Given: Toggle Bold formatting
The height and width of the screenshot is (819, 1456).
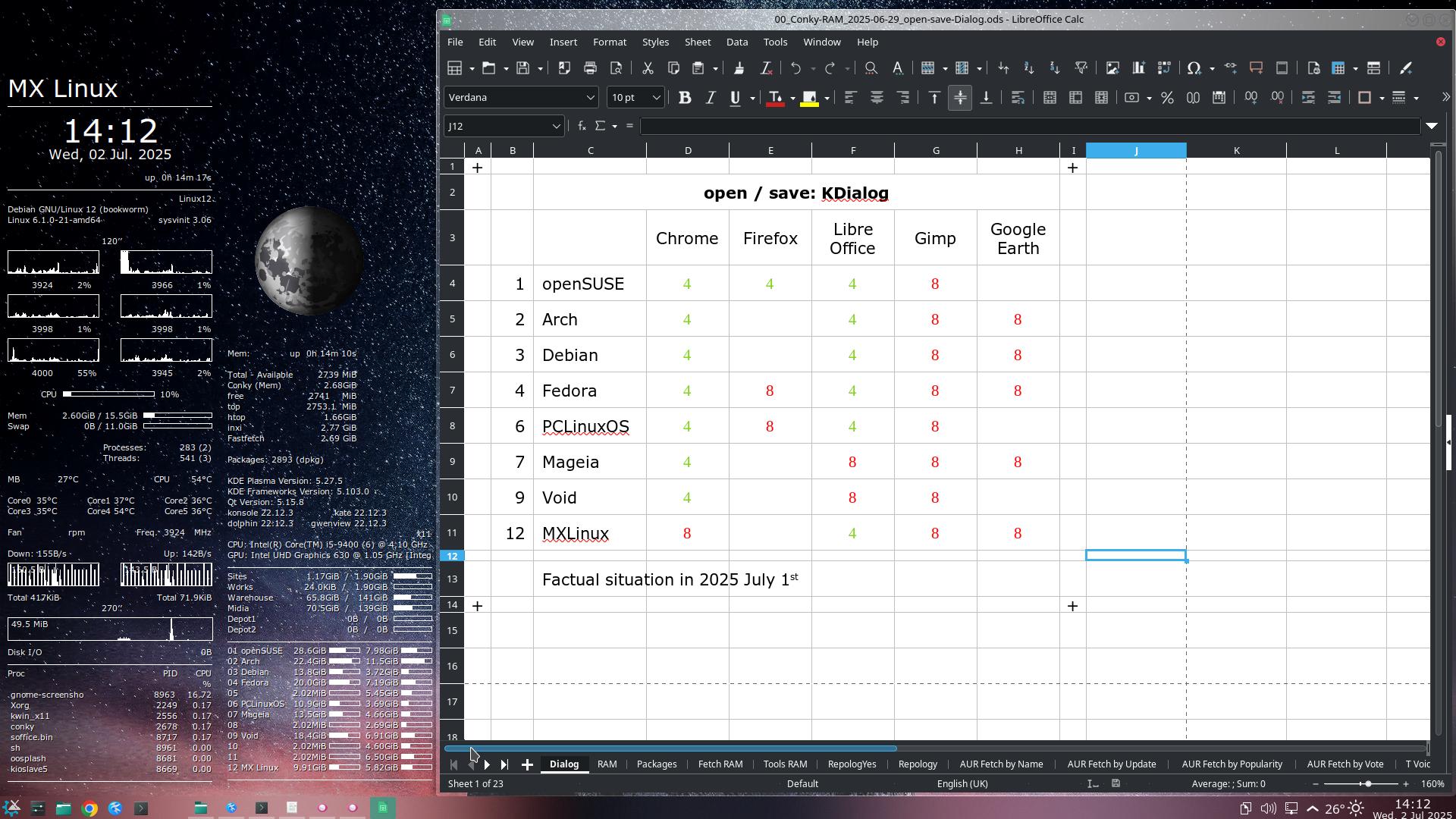Looking at the screenshot, I should 685,98.
